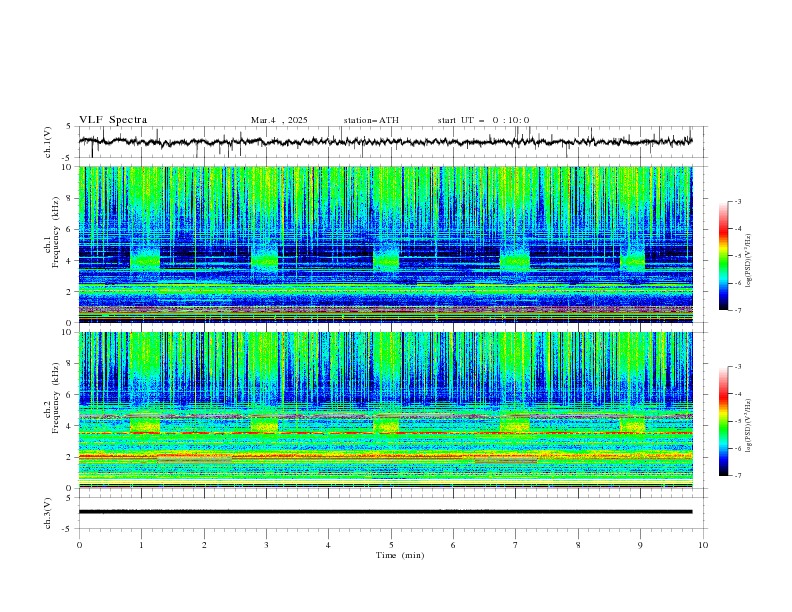Screen dimensions: 792x612
Task: Click time axis tick label "3"
Action: [266, 545]
